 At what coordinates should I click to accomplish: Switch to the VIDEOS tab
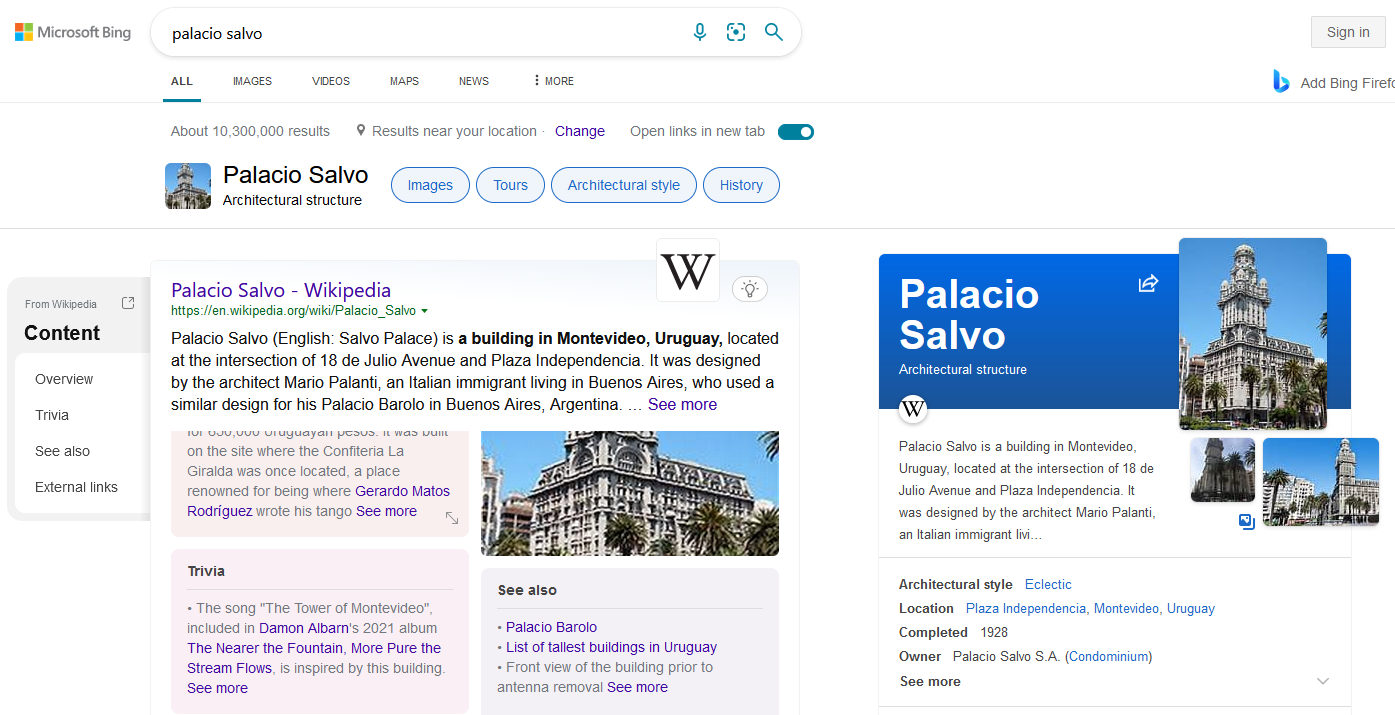click(x=331, y=81)
